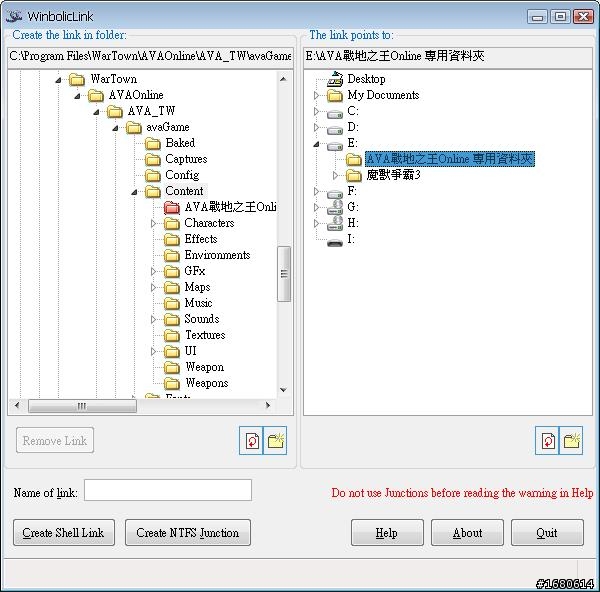Viewport: 600px width, 592px height.
Task: Click the Config folder icon
Action: (153, 175)
